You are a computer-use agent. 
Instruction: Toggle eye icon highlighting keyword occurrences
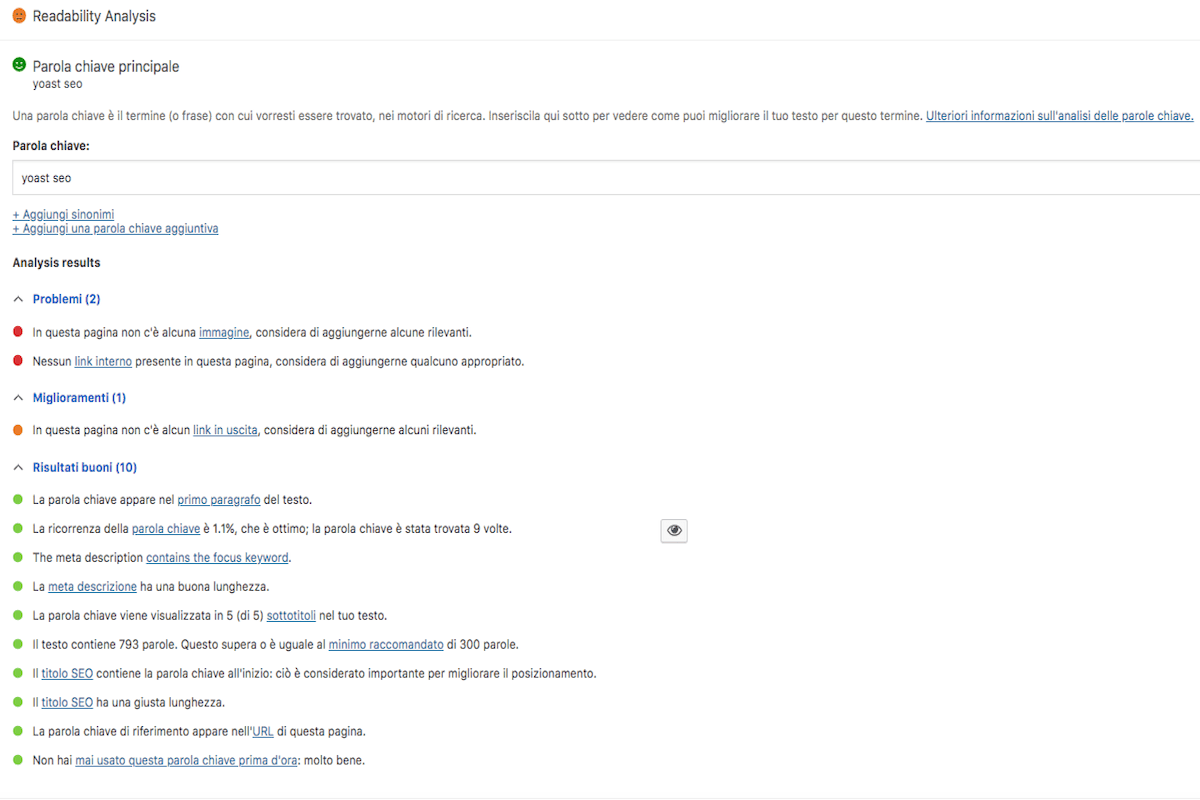[x=674, y=531]
